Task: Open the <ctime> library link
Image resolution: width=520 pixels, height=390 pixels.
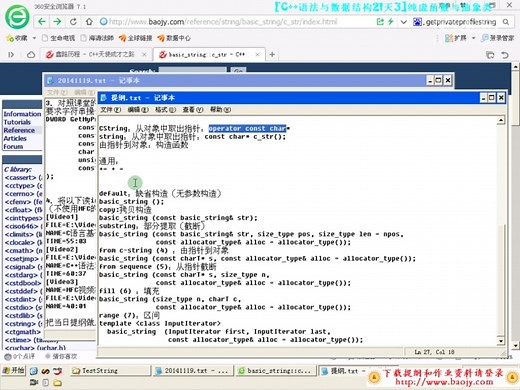Action: pyautogui.click(x=18, y=340)
